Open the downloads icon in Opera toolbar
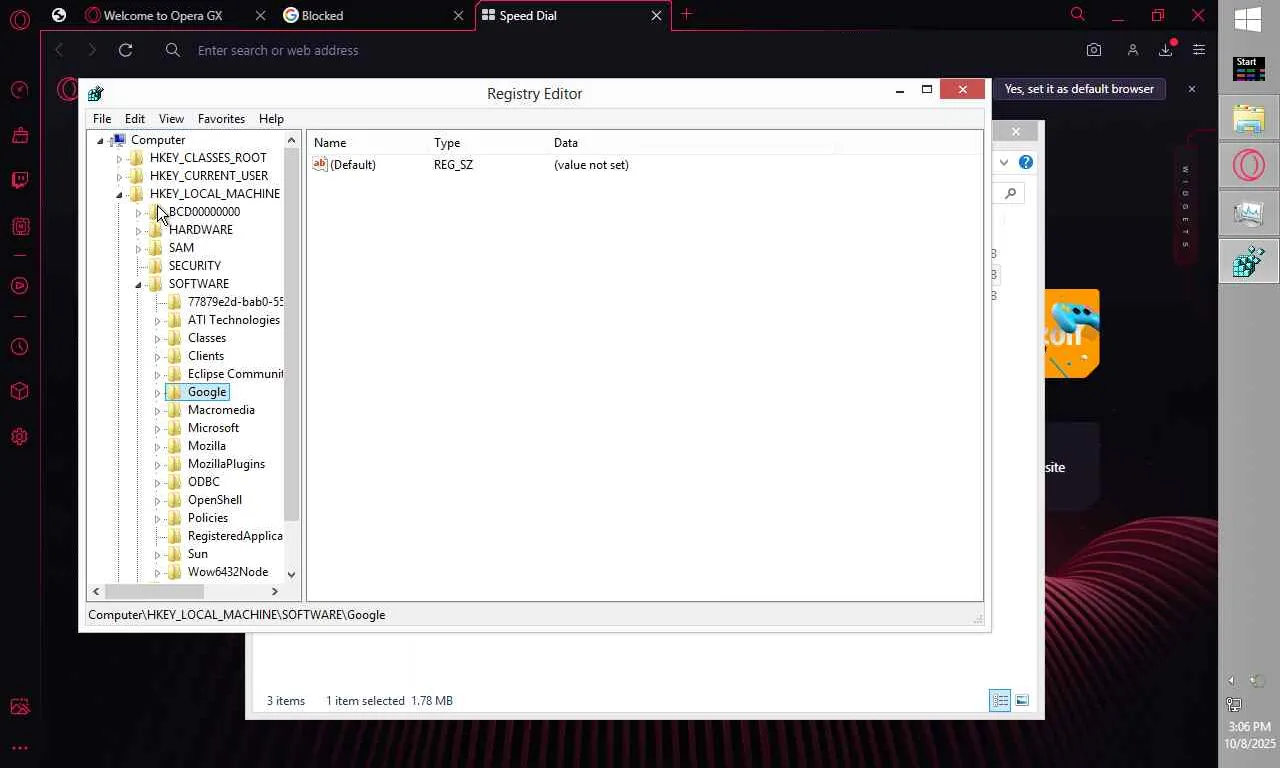1280x768 pixels. point(1166,50)
